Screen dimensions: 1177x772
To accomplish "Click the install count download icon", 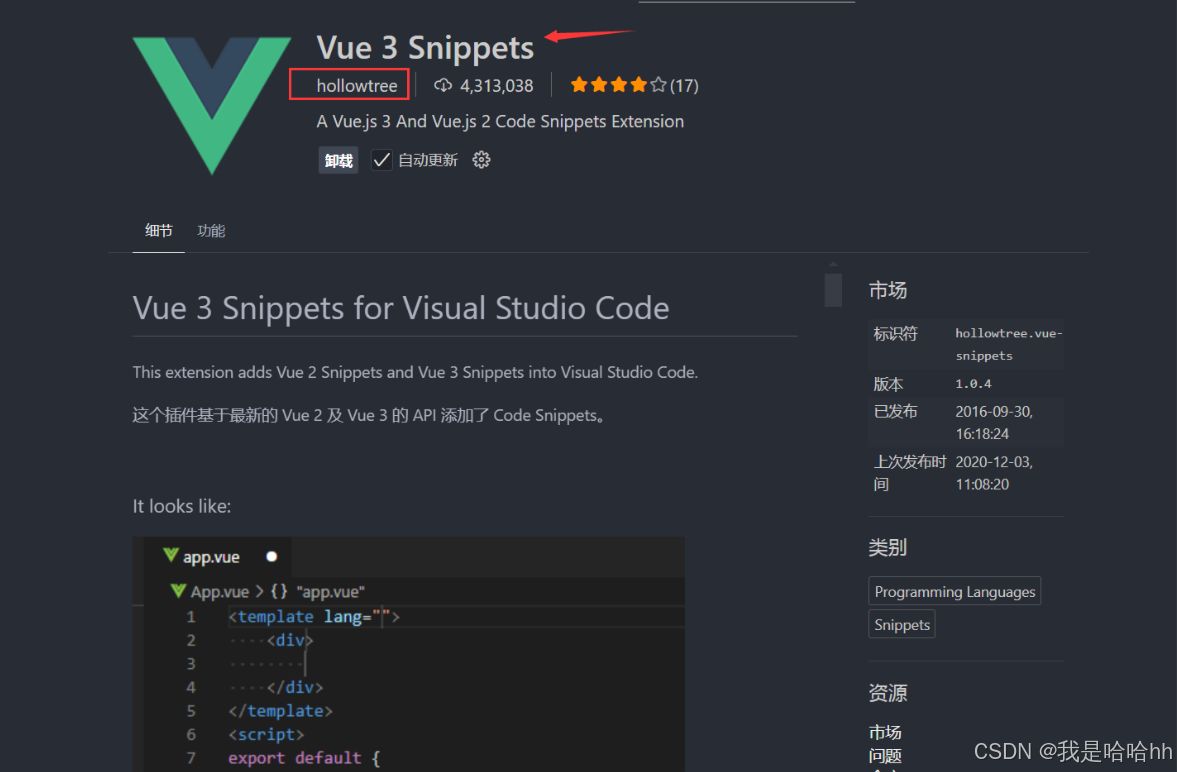I will click(443, 86).
